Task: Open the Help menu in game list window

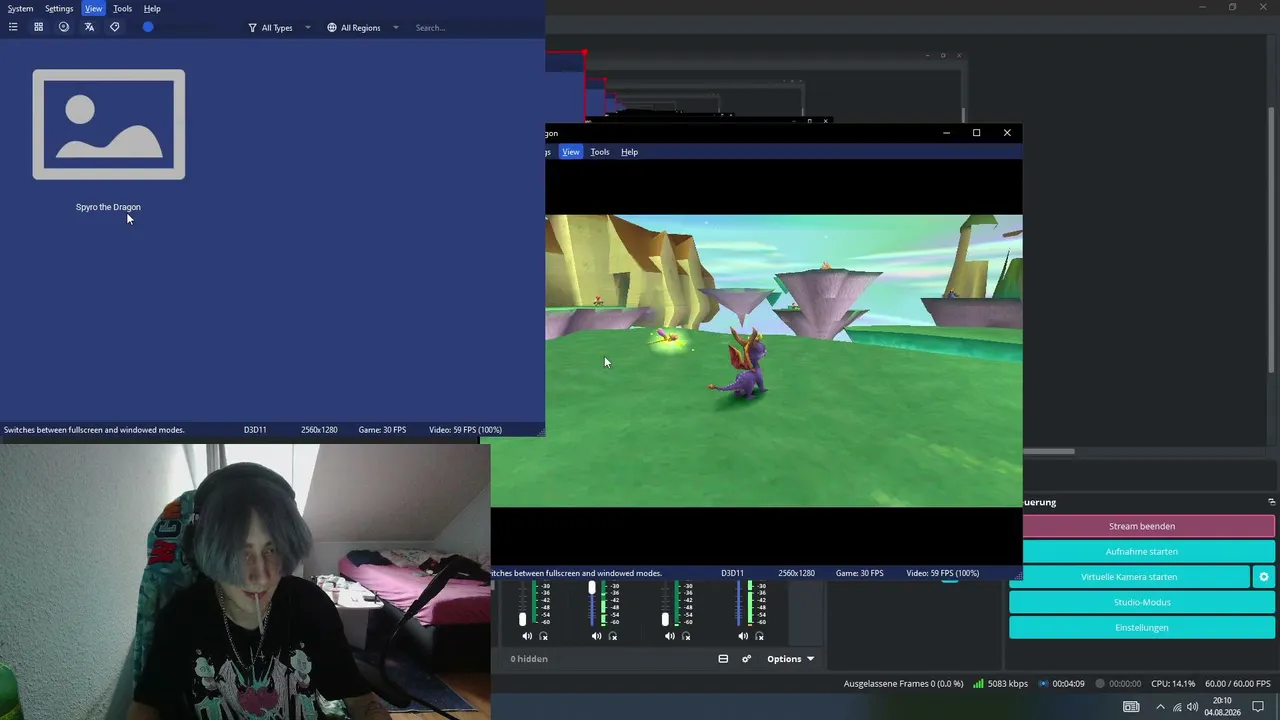Action: [152, 8]
